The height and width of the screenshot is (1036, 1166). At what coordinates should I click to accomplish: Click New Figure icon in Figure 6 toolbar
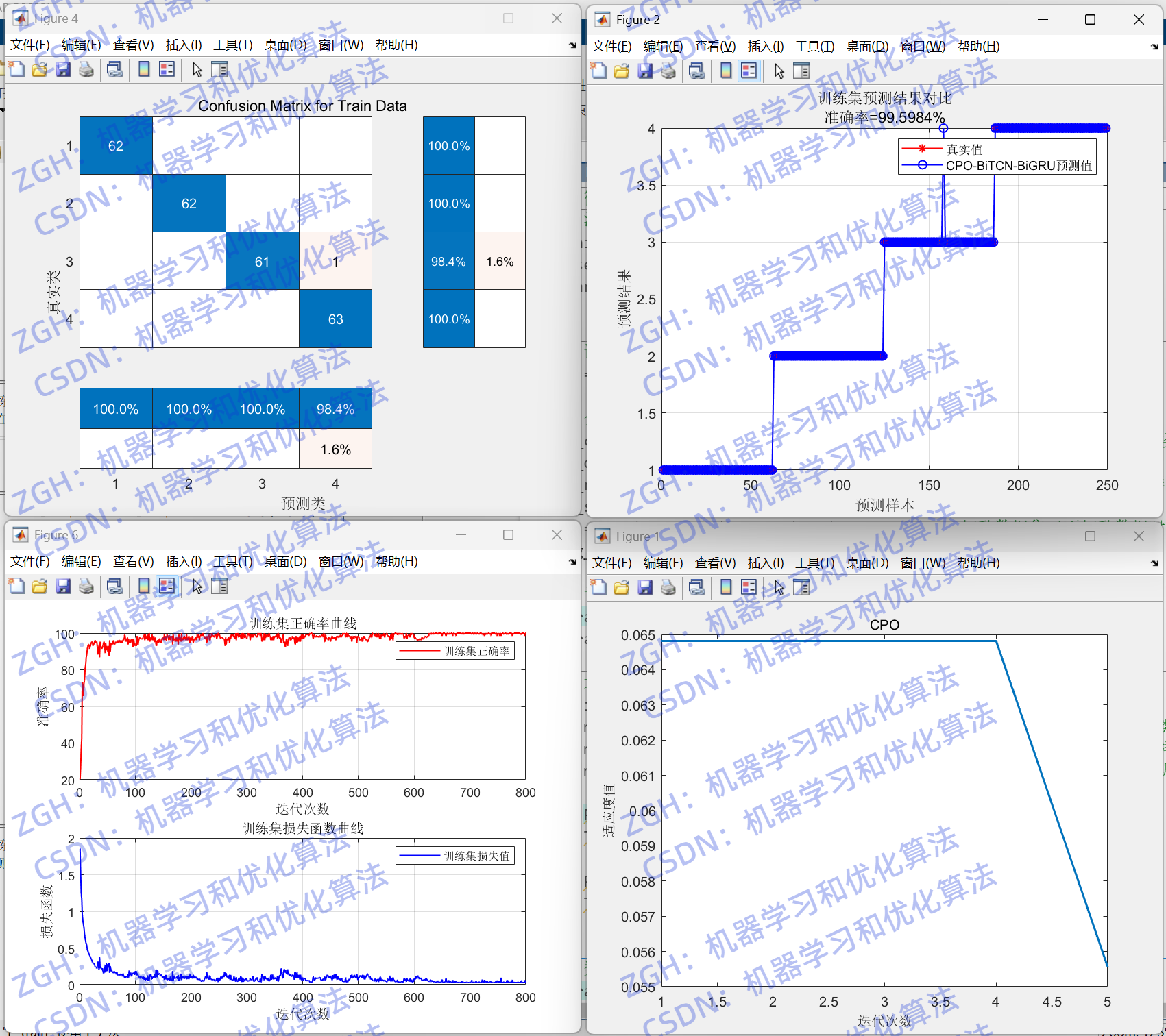pos(16,586)
